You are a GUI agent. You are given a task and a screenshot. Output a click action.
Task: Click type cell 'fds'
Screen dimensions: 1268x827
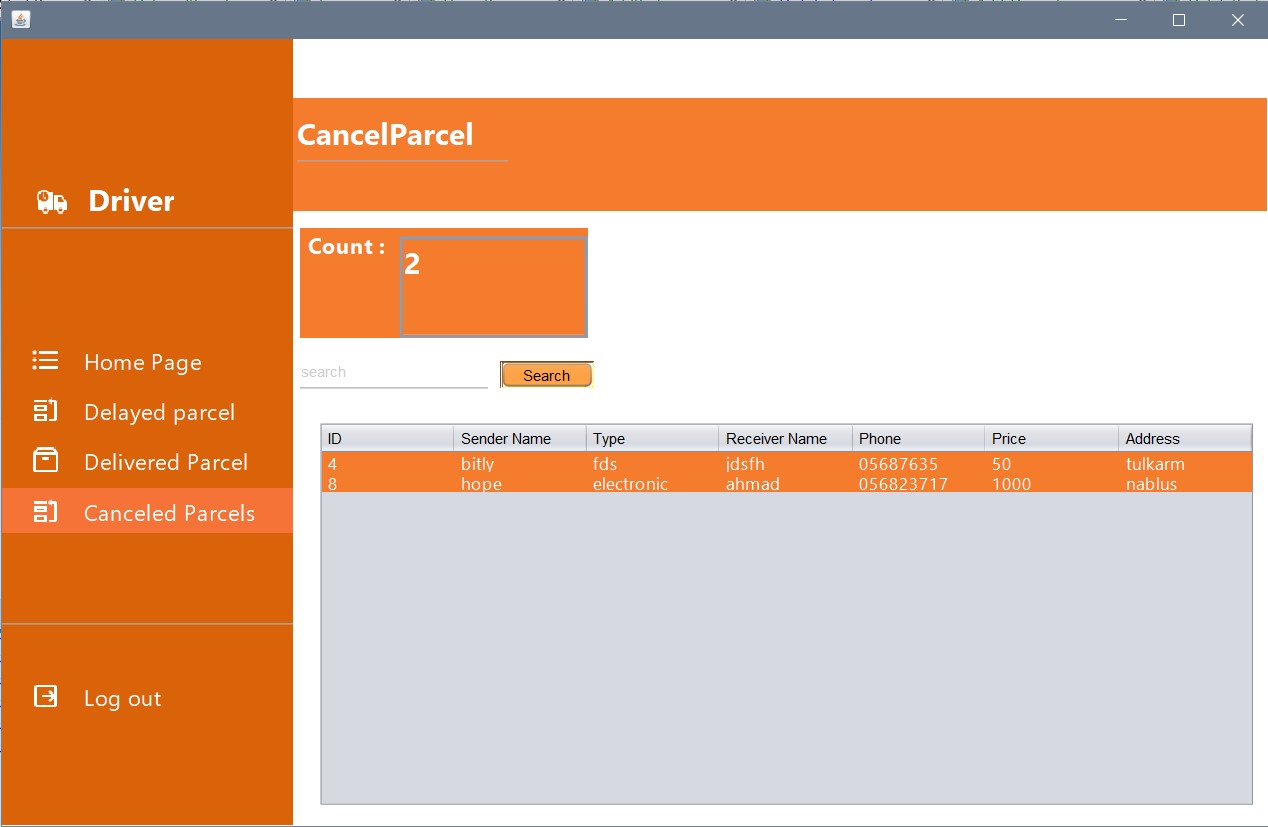pos(653,463)
